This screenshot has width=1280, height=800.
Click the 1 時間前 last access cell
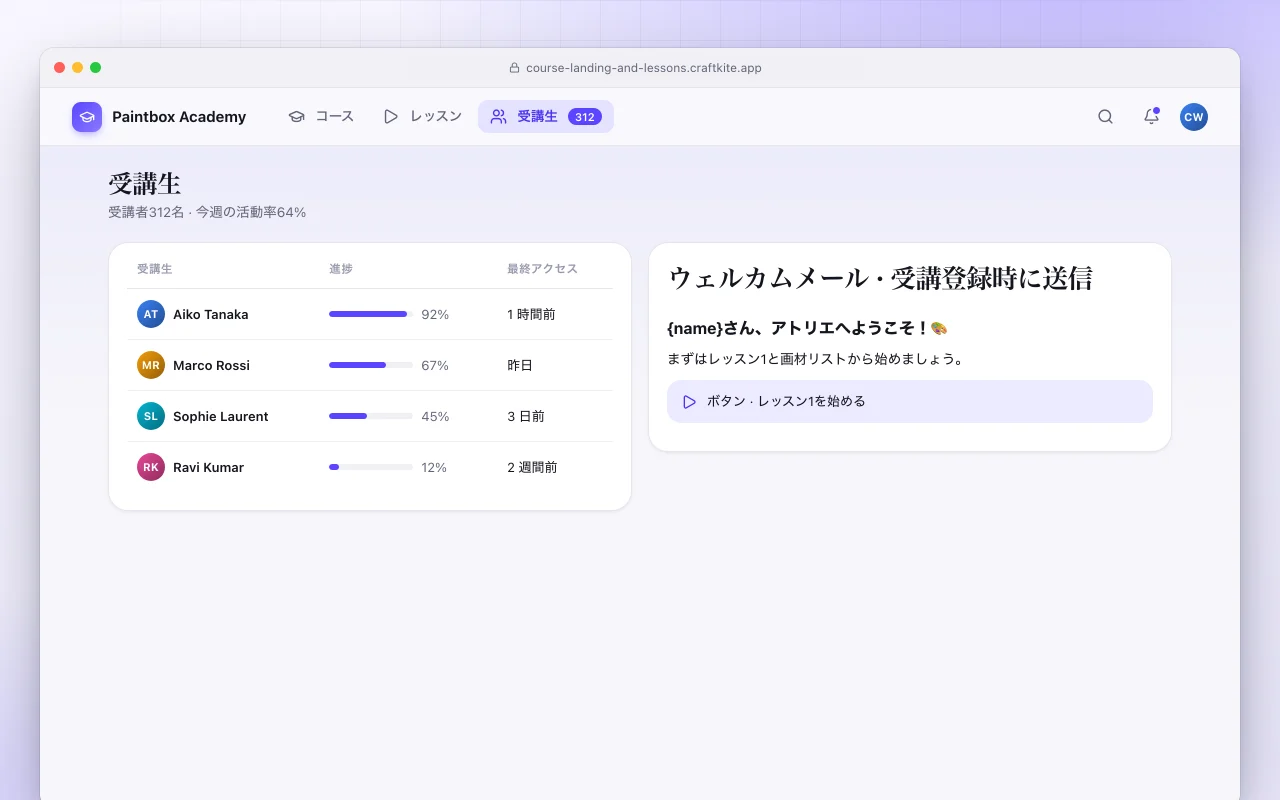pos(531,314)
